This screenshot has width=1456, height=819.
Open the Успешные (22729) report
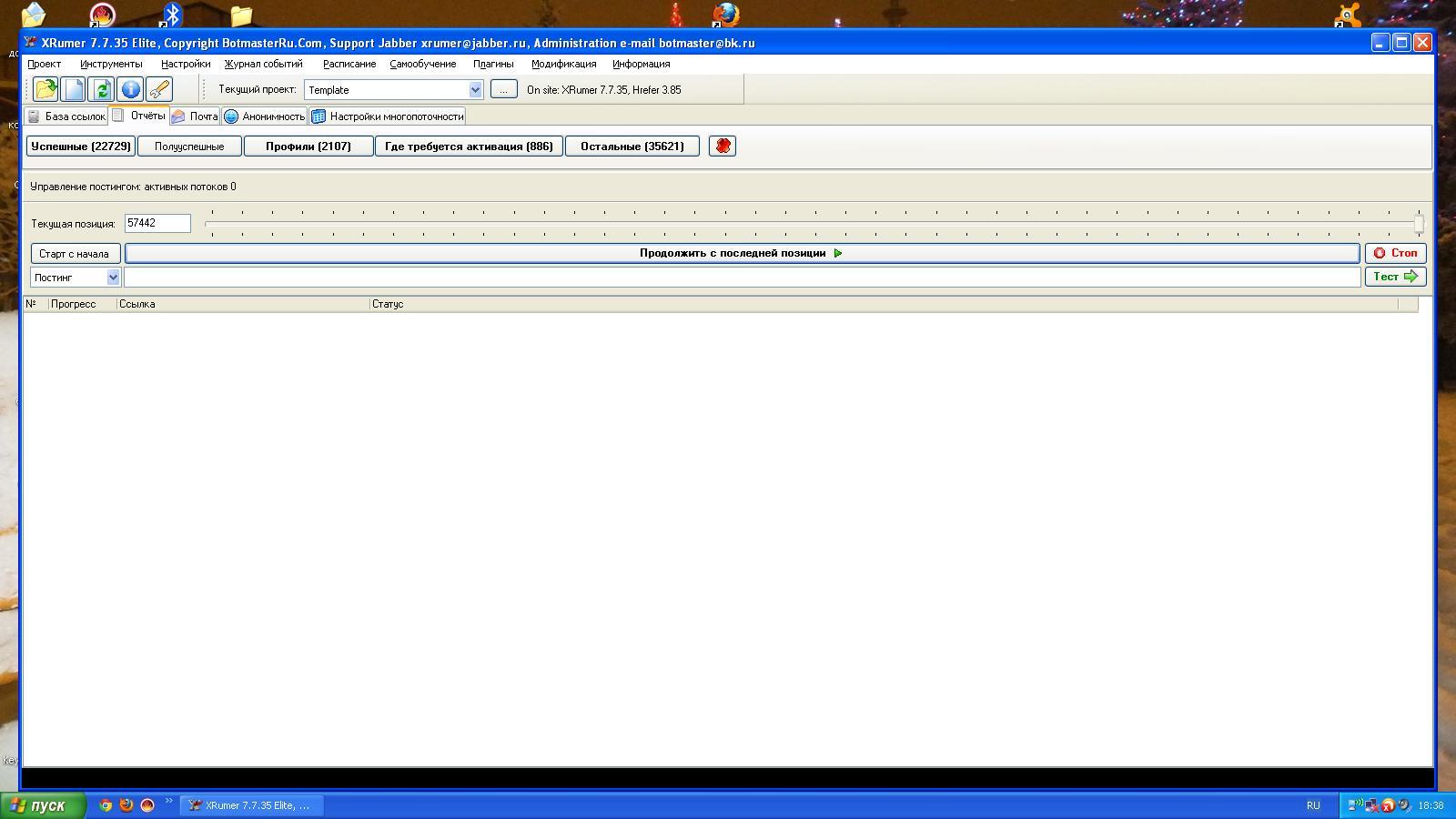click(x=81, y=146)
